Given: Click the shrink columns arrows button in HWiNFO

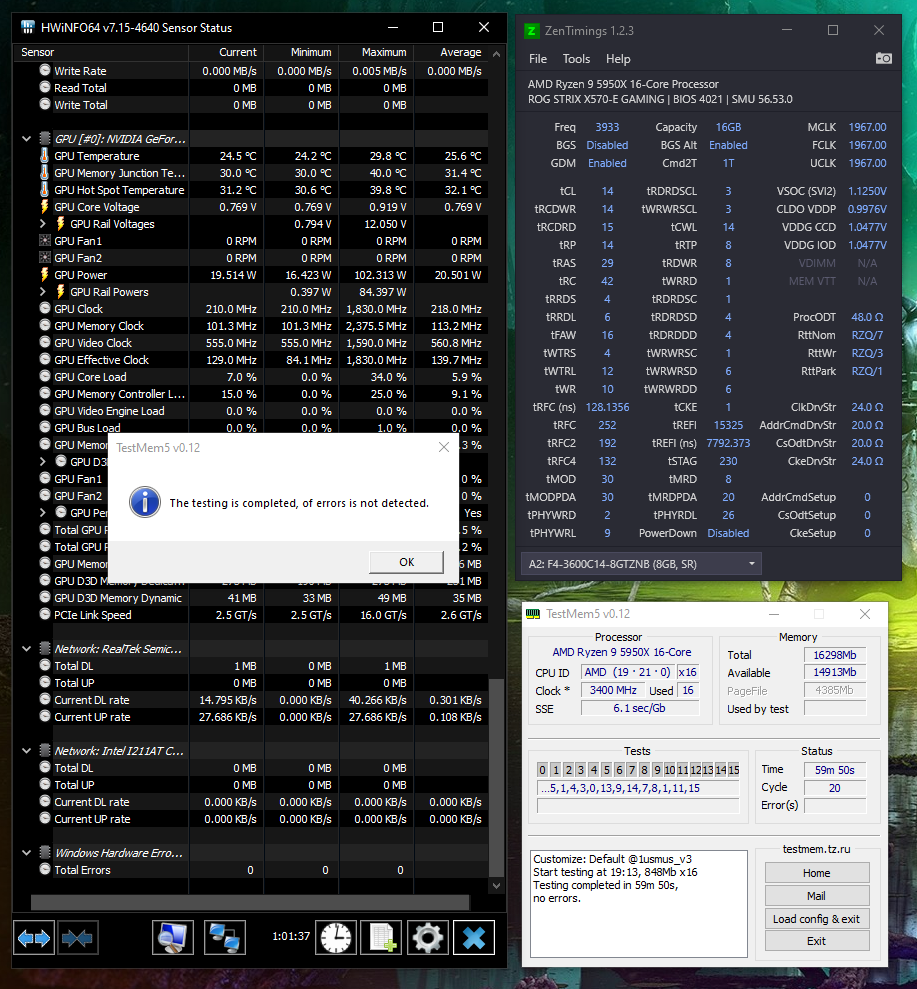Looking at the screenshot, I should tap(77, 938).
